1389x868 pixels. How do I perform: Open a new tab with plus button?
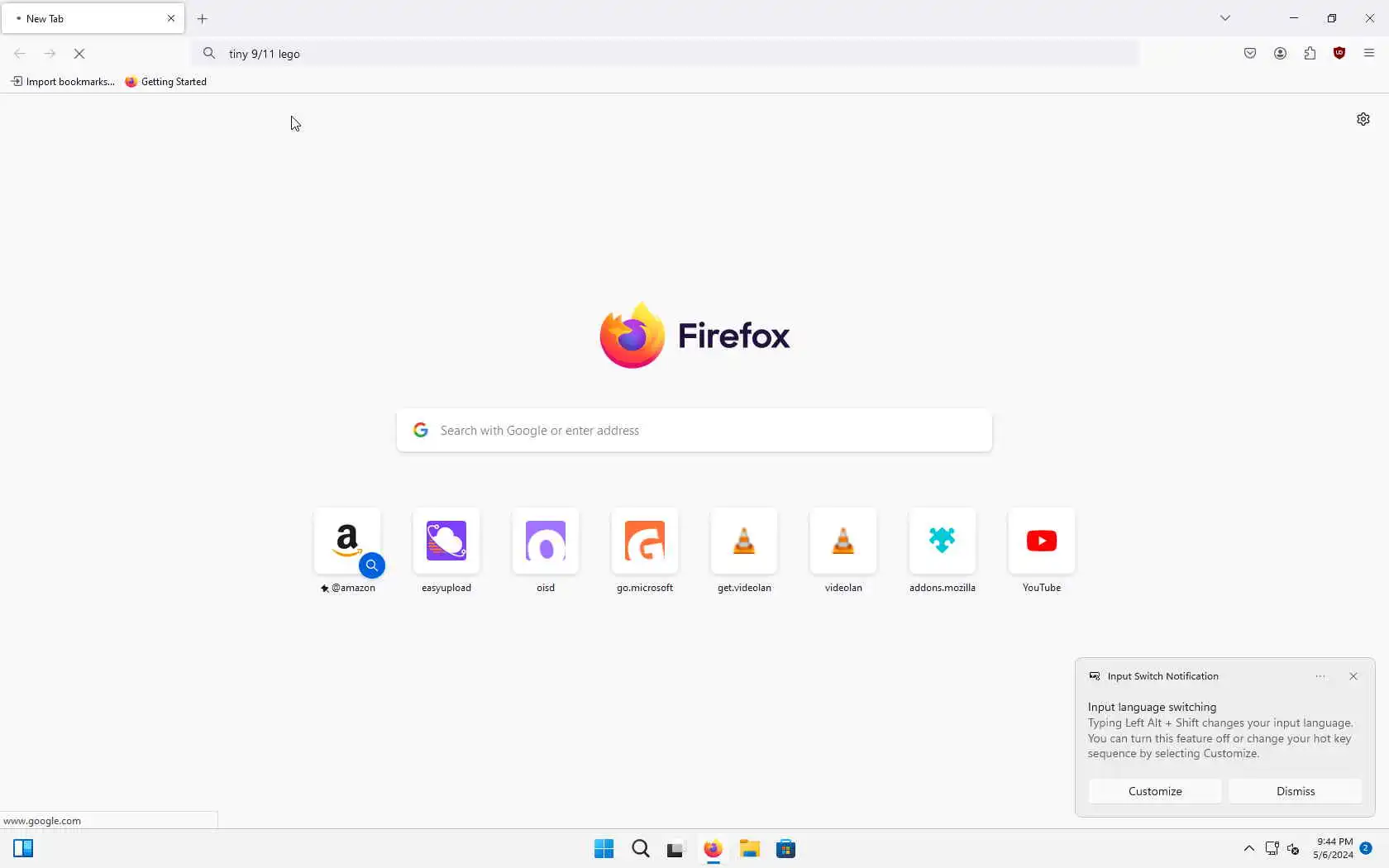203,18
